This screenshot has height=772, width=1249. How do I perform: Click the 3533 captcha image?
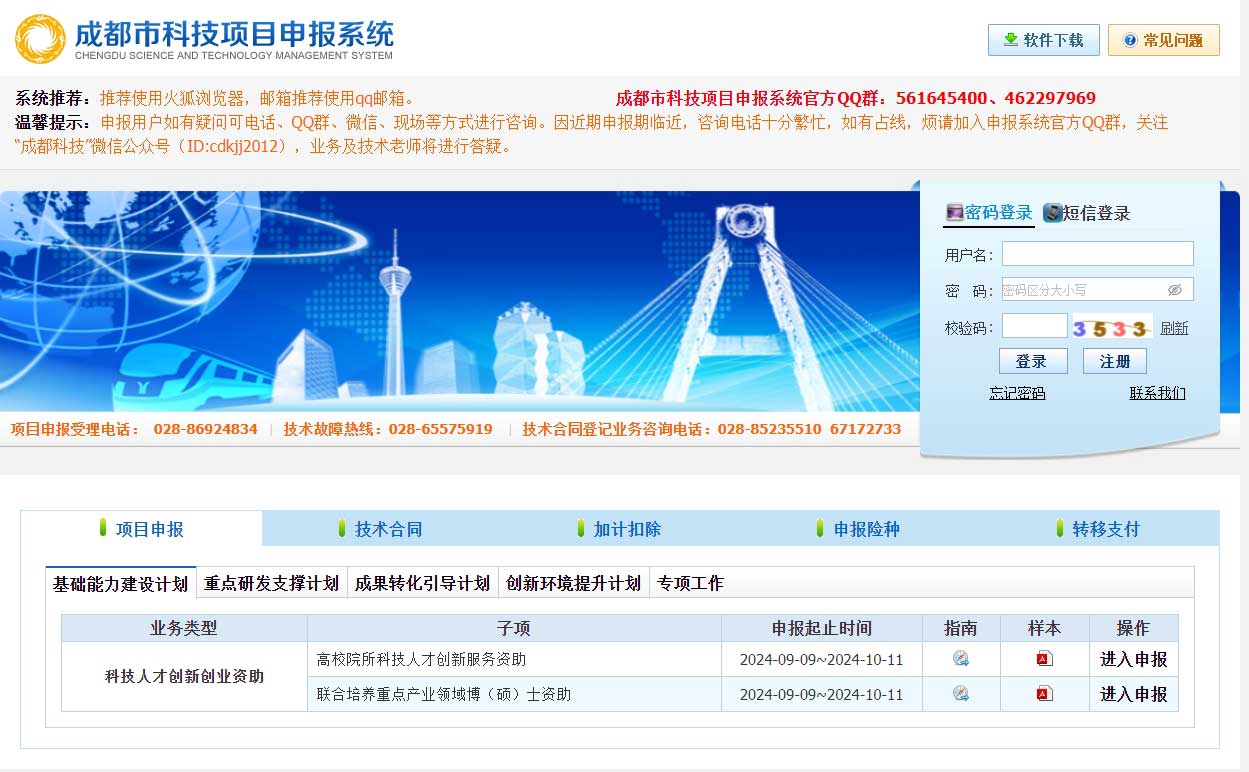[x=1112, y=327]
